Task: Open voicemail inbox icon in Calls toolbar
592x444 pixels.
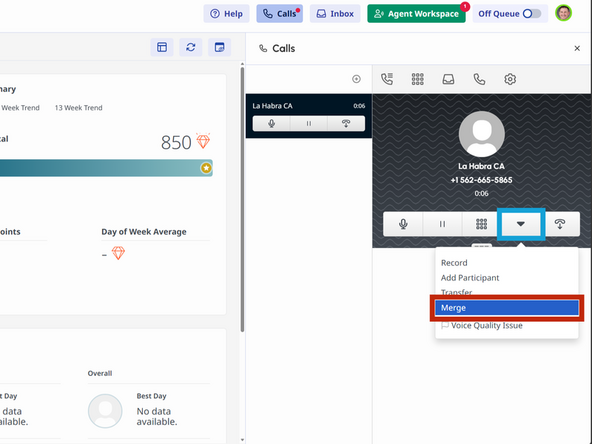Action: click(x=448, y=79)
